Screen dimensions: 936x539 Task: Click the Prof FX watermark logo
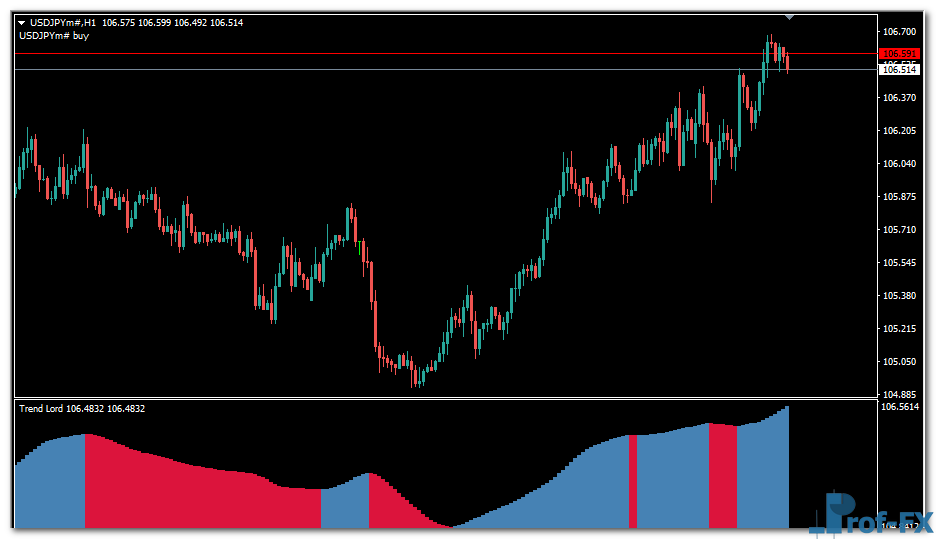[870, 514]
